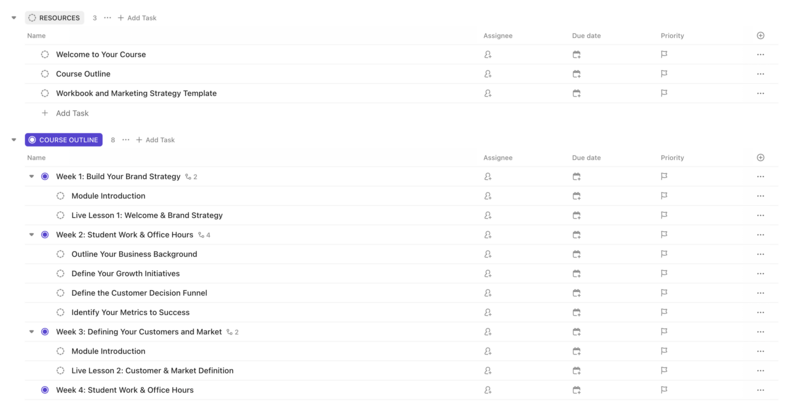
Task: Set priority flag for Workbook and Marketing Strategy Template
Action: [664, 94]
